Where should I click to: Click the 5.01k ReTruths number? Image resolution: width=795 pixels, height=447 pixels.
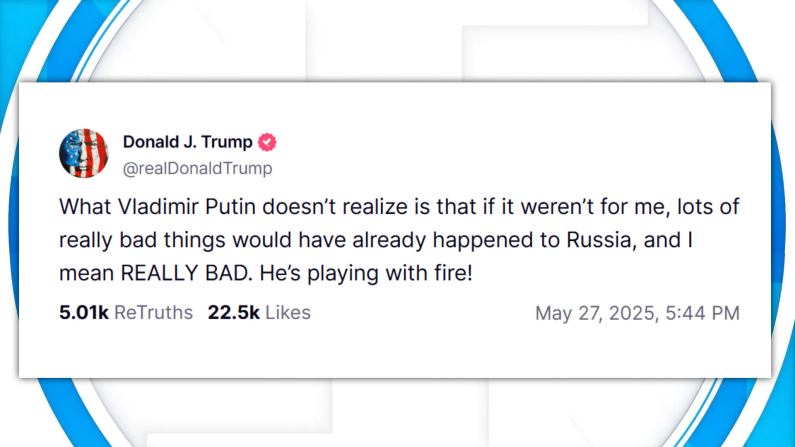[x=85, y=313]
